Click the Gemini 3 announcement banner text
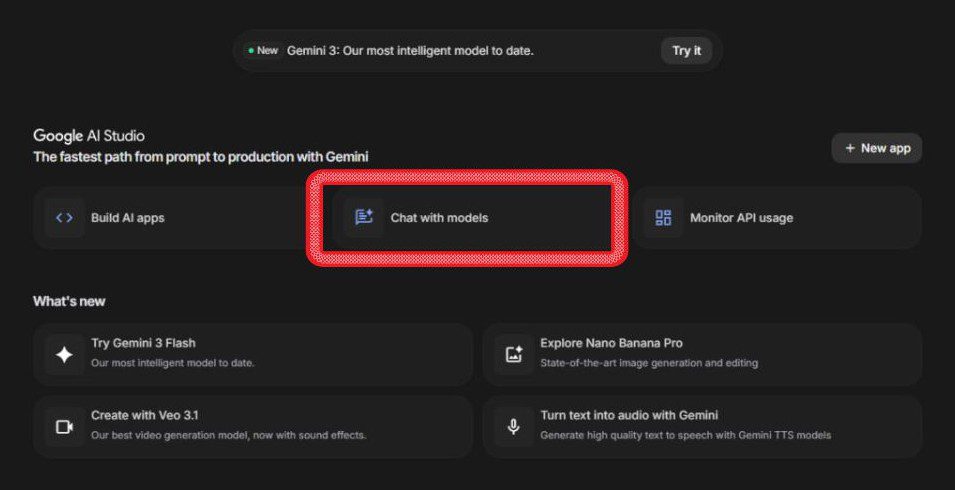This screenshot has height=490, width=955. pyautogui.click(x=410, y=51)
